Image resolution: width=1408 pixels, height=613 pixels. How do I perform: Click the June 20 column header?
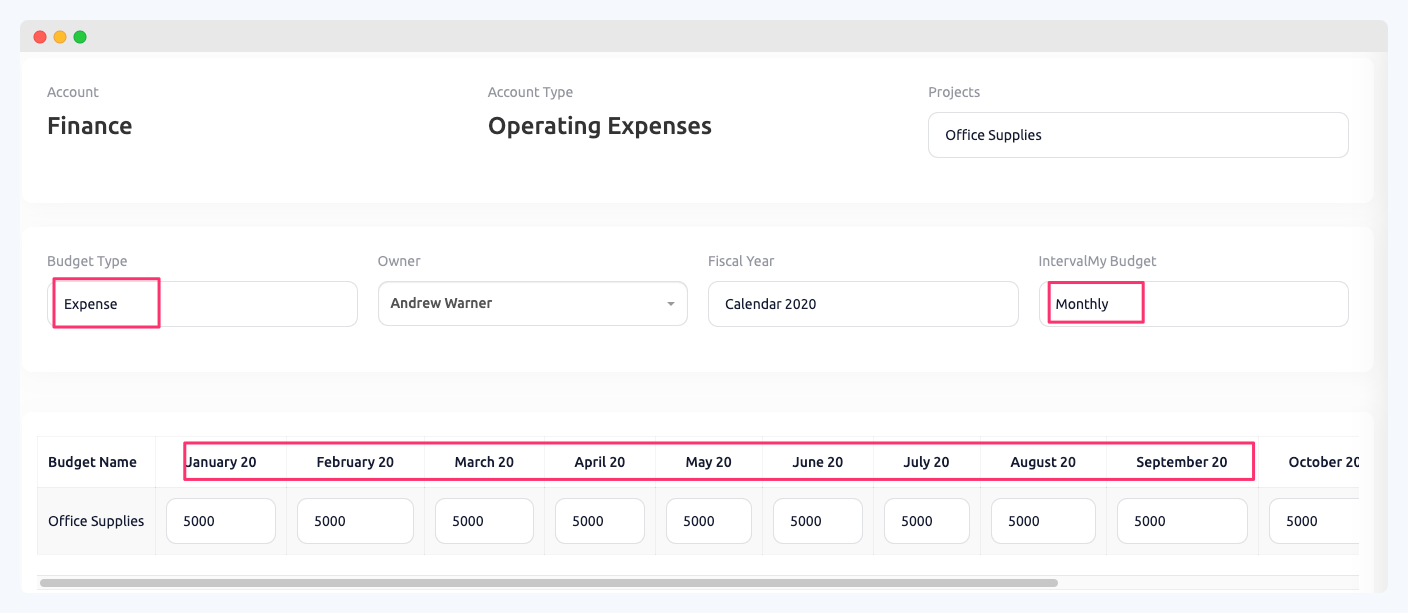(817, 461)
